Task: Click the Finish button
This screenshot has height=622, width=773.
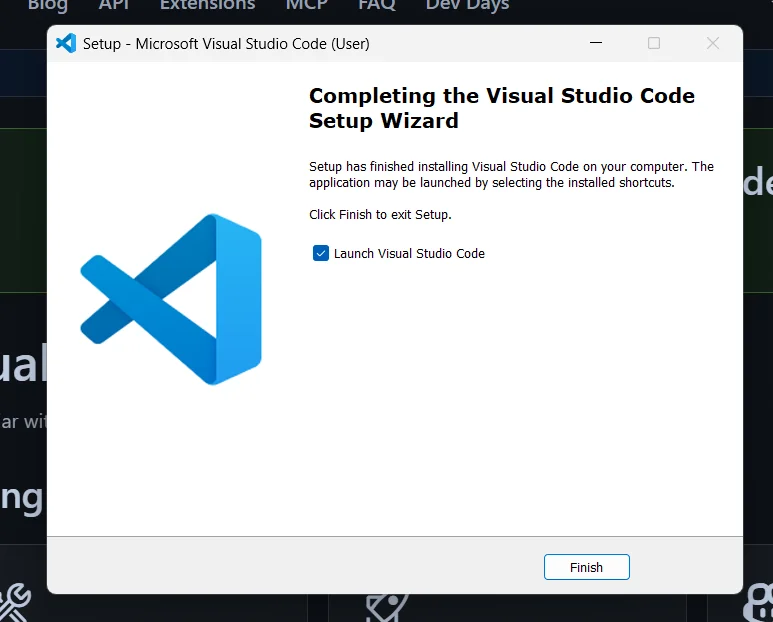Action: 586,567
